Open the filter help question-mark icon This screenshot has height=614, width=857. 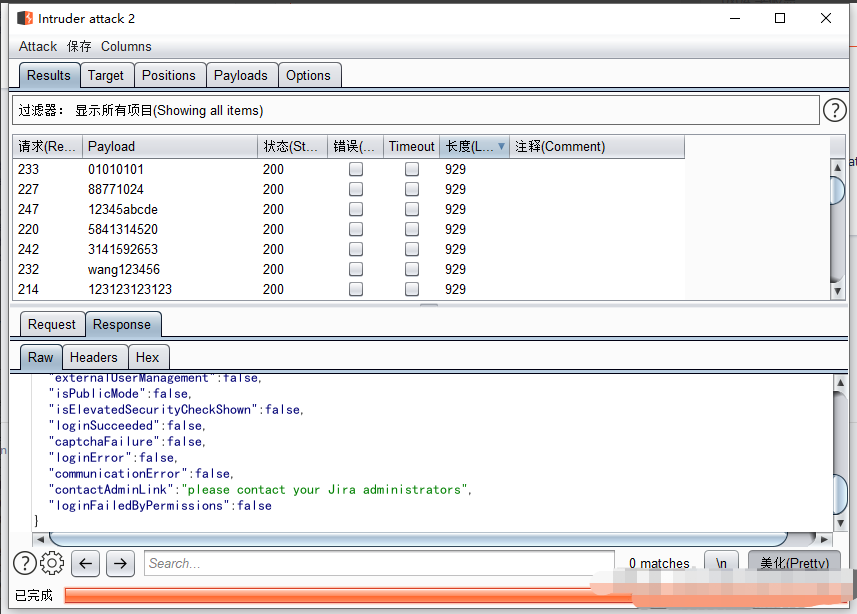tap(835, 110)
